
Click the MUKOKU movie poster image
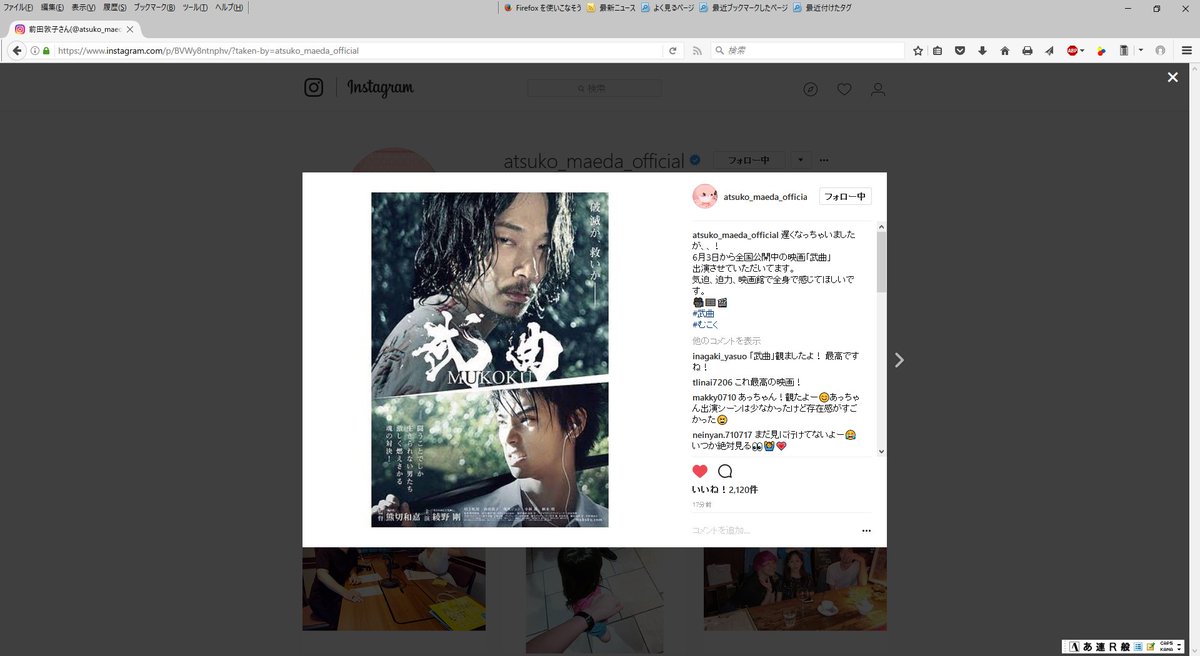click(x=490, y=360)
